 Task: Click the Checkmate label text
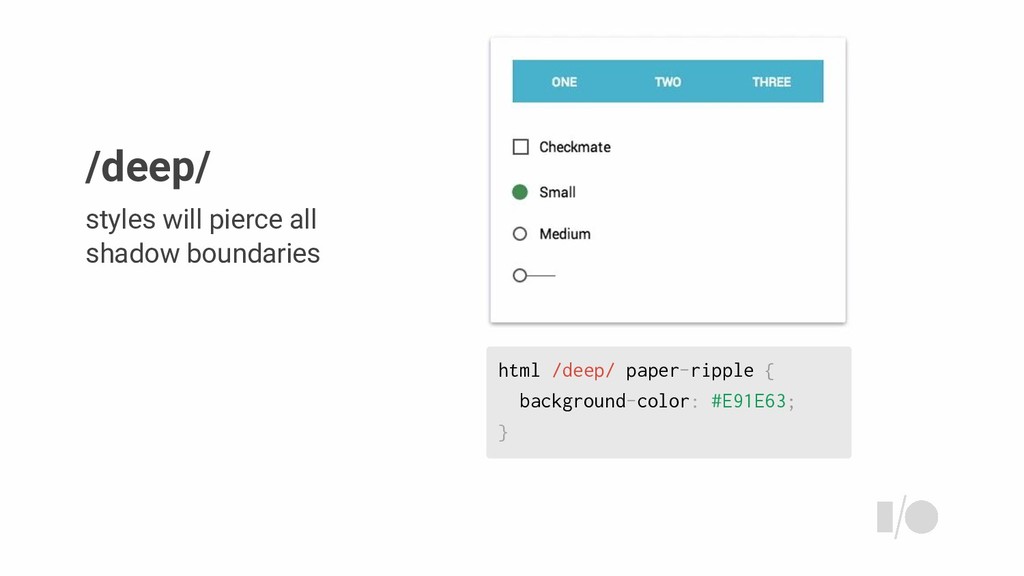(x=575, y=147)
